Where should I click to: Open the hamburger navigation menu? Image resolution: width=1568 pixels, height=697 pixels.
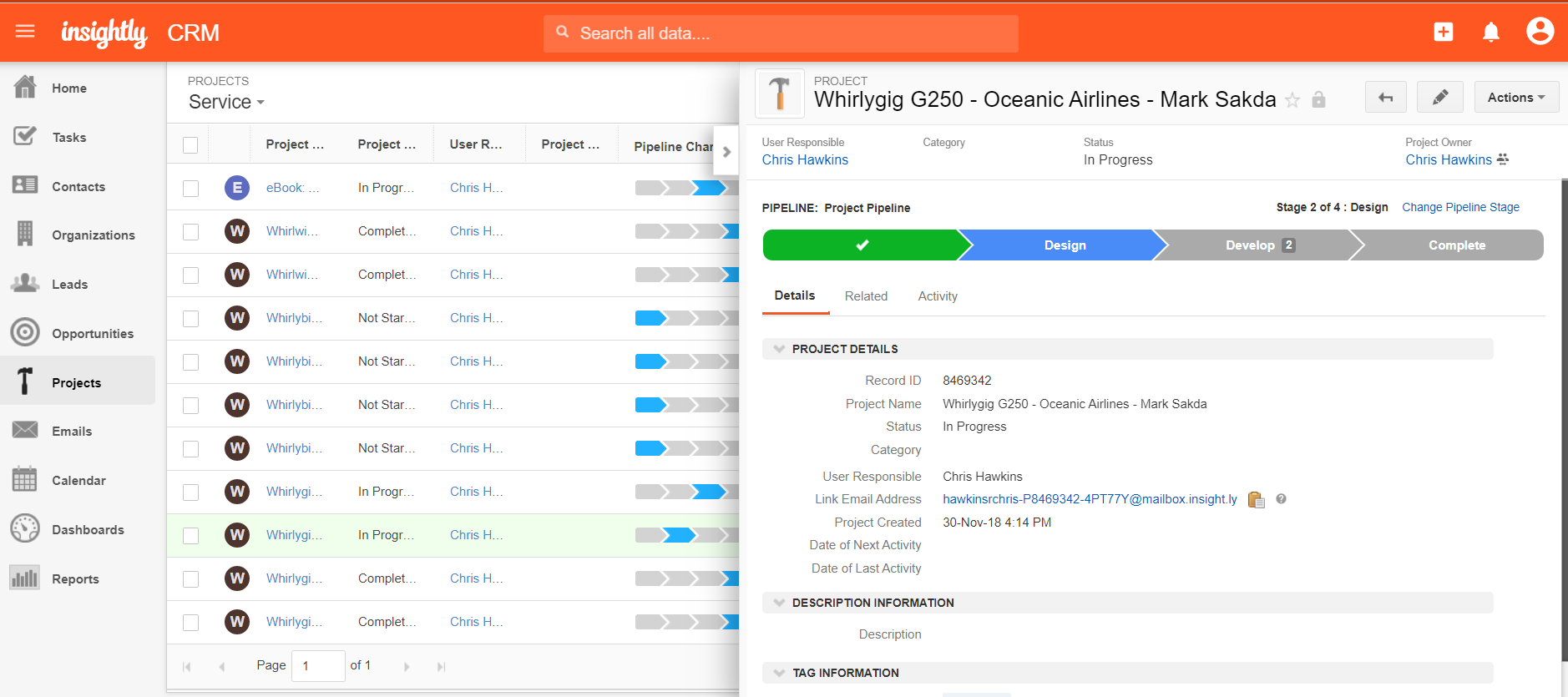click(x=25, y=32)
